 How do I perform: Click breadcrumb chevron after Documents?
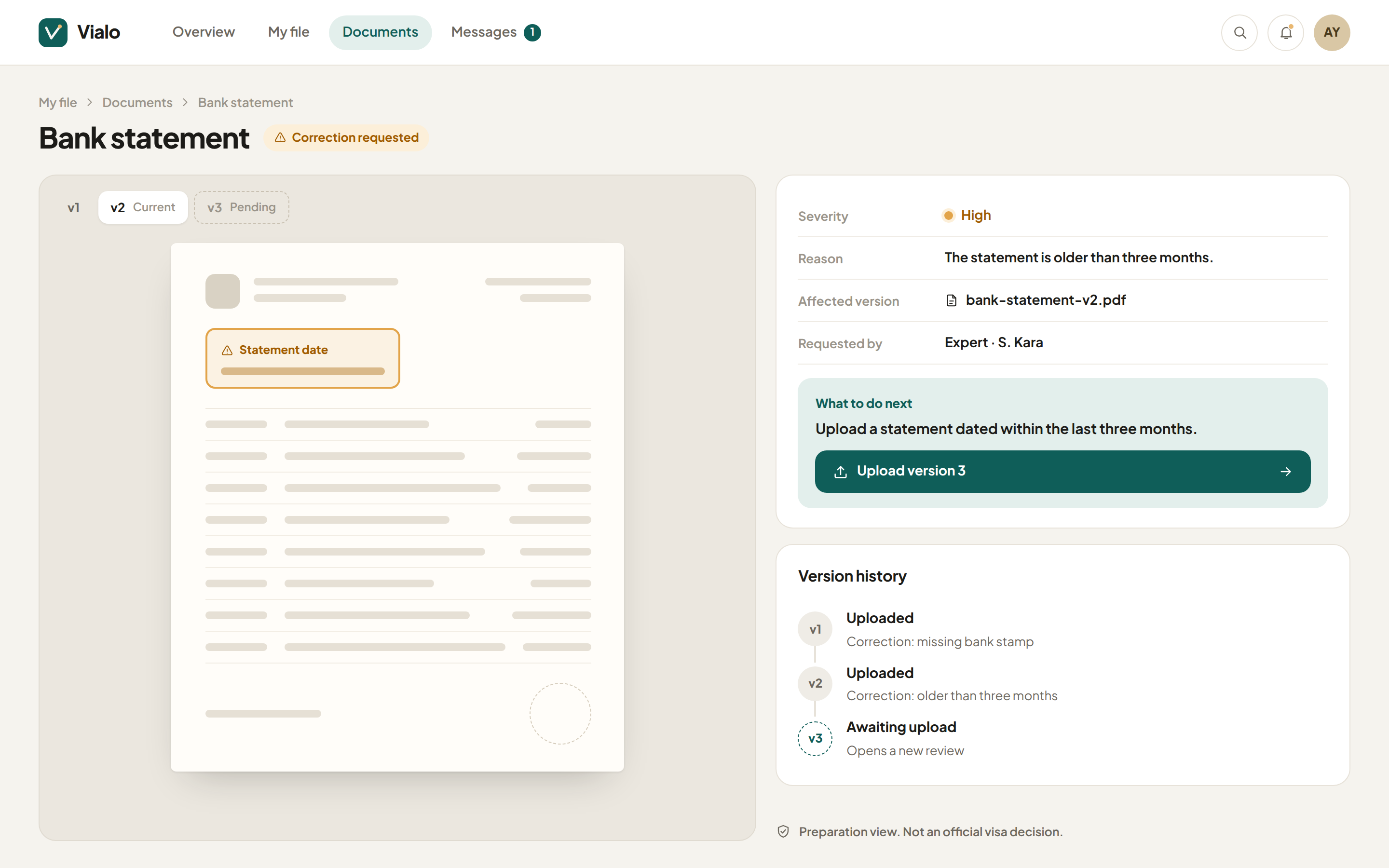(x=185, y=103)
